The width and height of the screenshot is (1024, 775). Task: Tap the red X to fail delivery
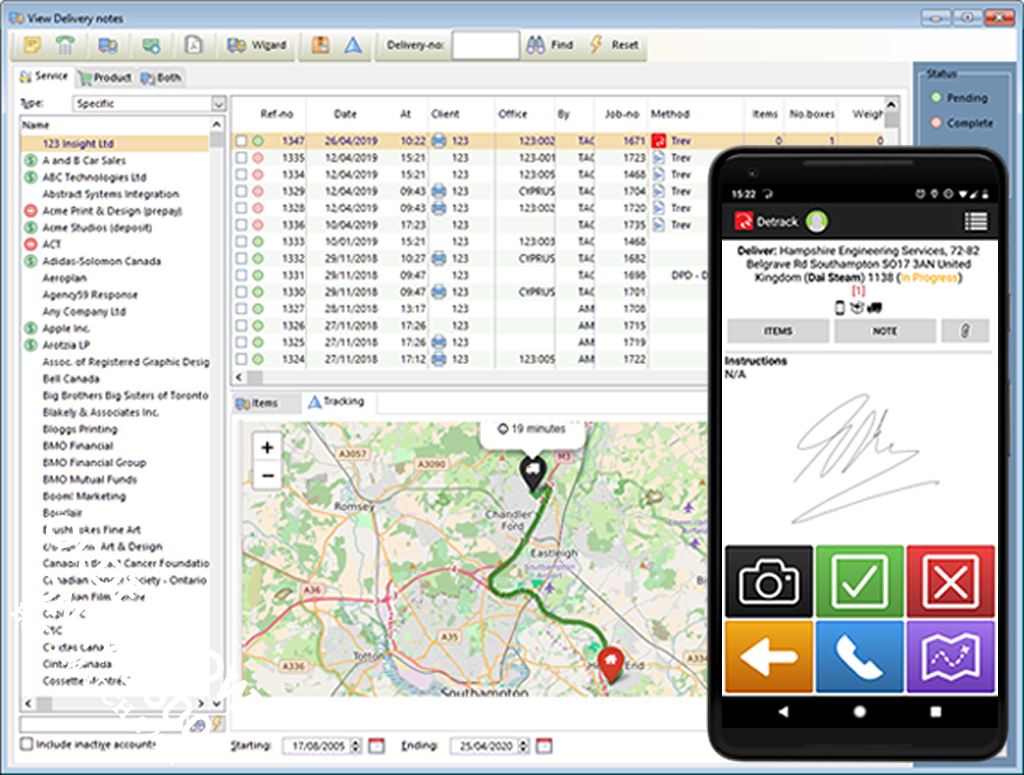[x=951, y=580]
